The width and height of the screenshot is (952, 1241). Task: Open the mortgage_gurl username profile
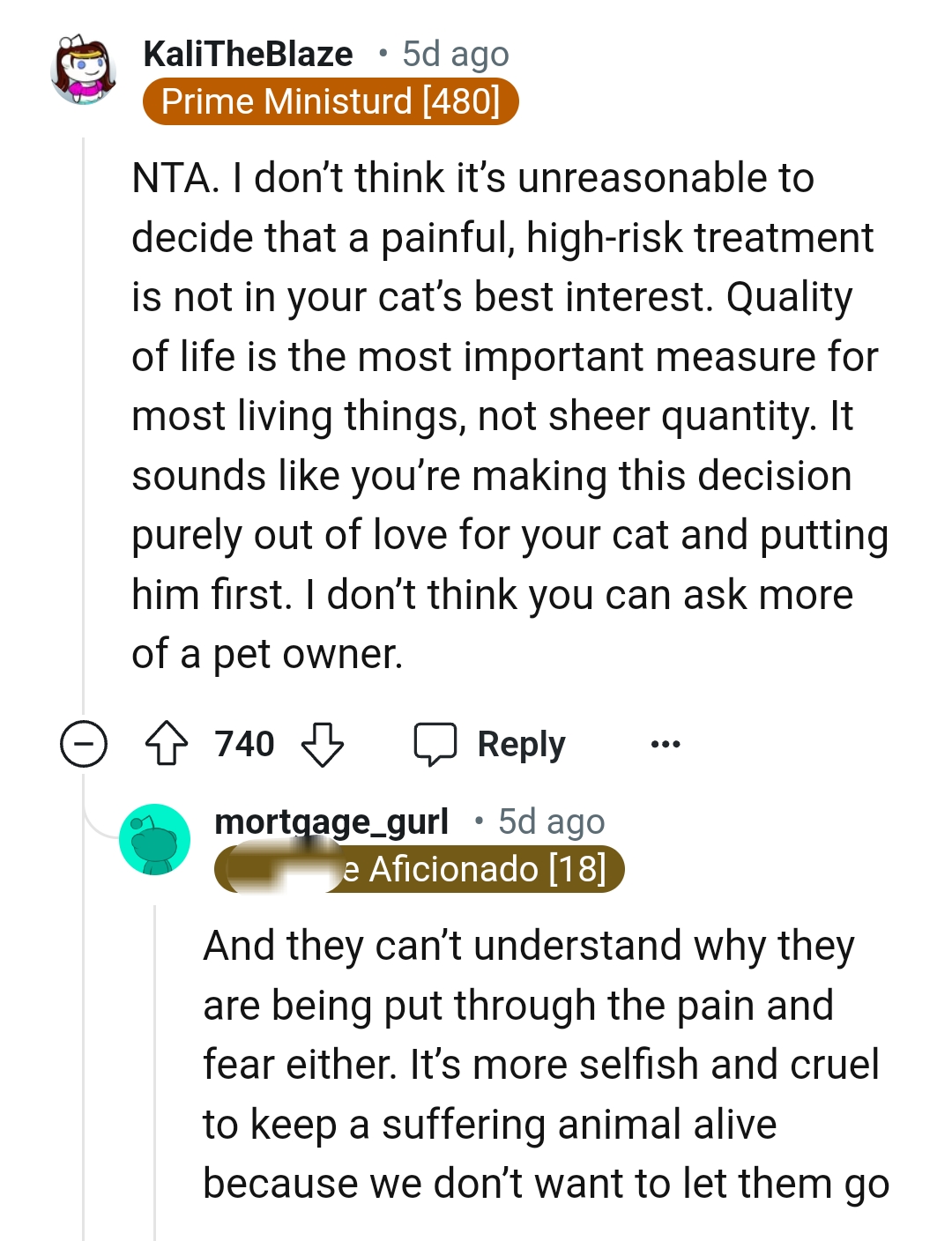click(331, 821)
